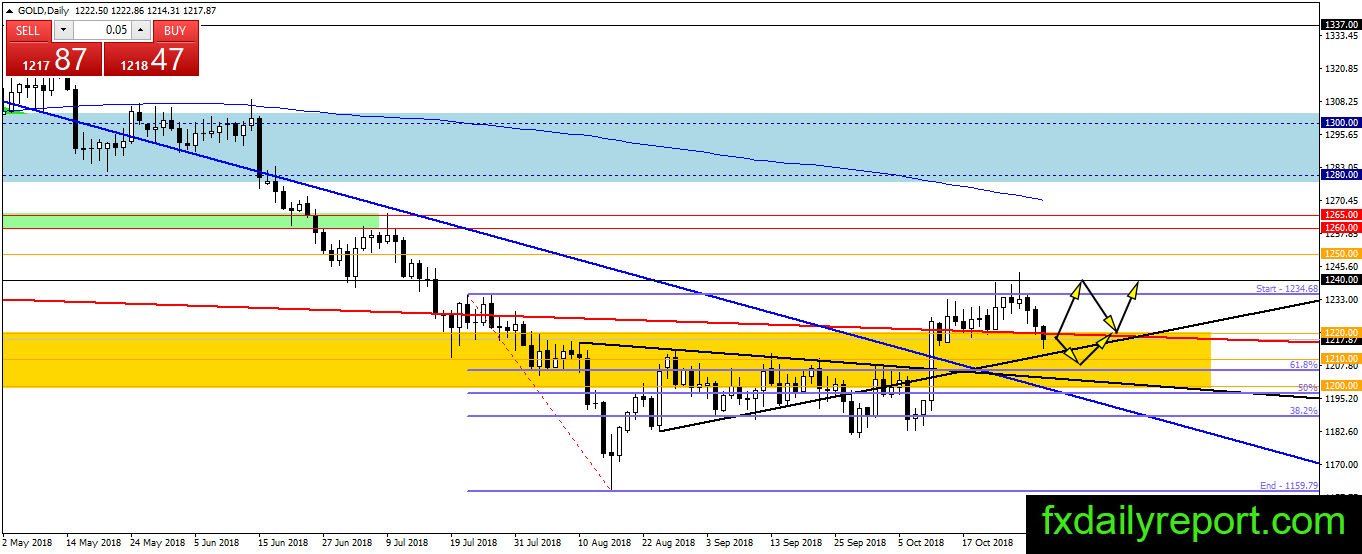Select the 1200.00 orange price label
The height and width of the screenshot is (554, 1362).
pyautogui.click(x=1340, y=385)
